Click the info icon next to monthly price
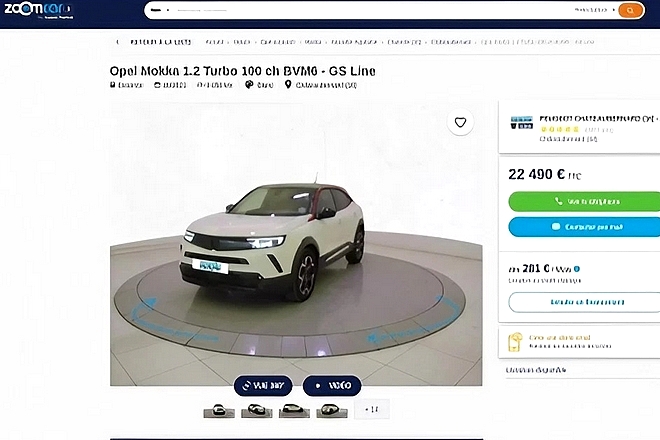This screenshot has height=440, width=660. click(577, 269)
